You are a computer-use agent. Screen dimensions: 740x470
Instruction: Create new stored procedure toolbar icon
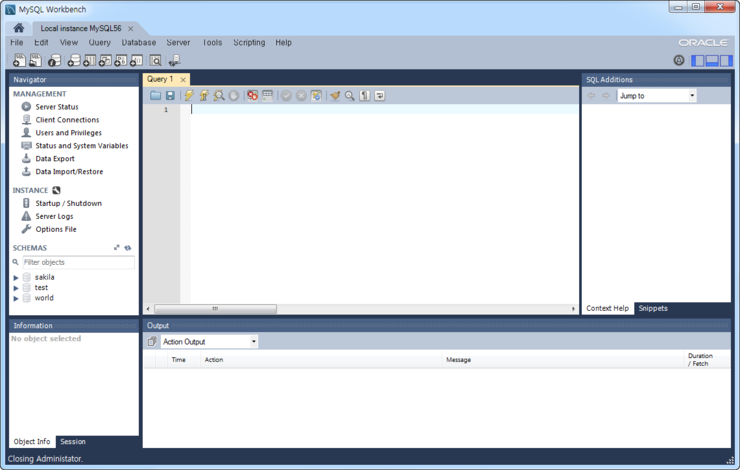point(120,60)
